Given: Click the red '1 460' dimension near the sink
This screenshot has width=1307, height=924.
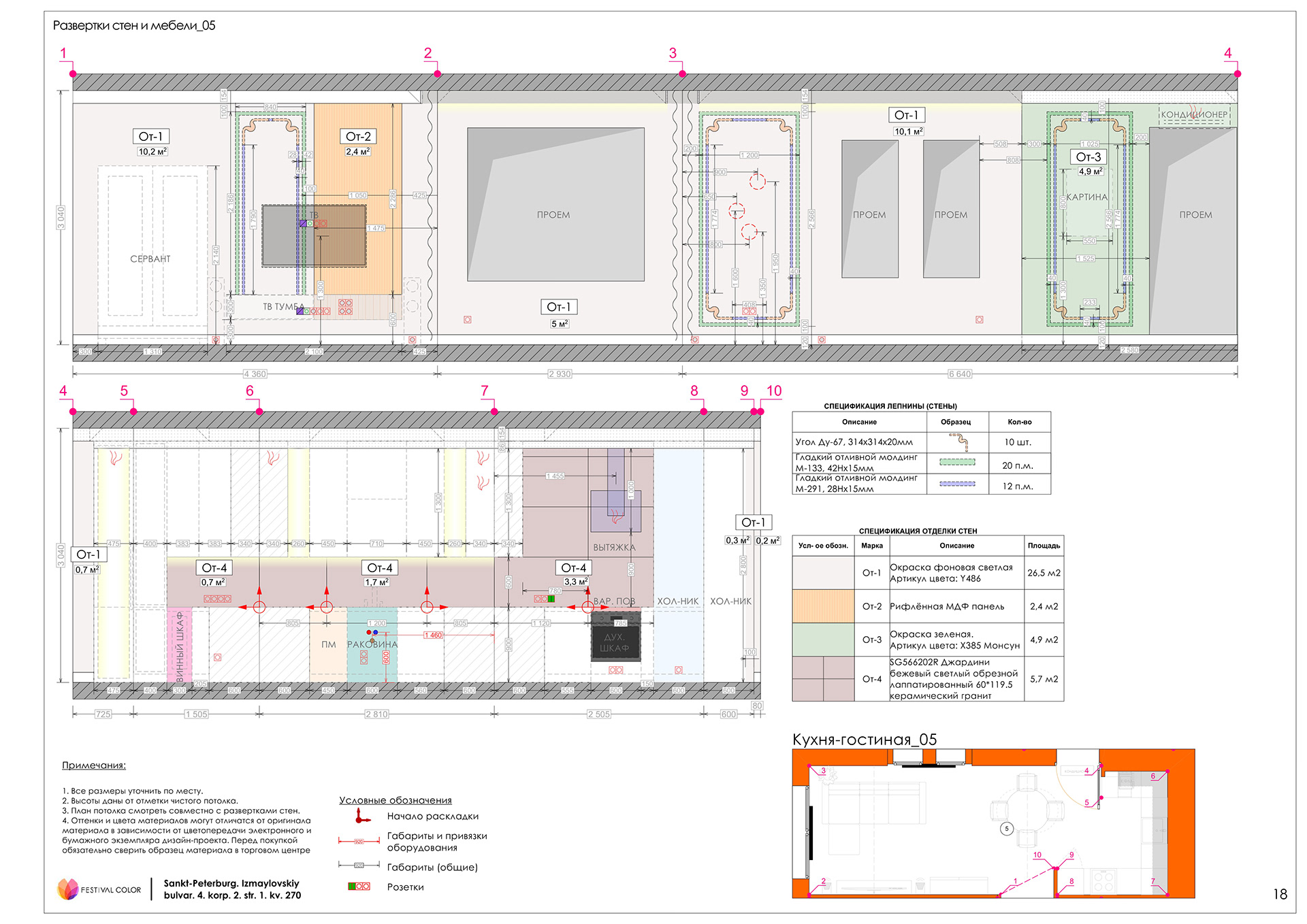Looking at the screenshot, I should [x=433, y=635].
